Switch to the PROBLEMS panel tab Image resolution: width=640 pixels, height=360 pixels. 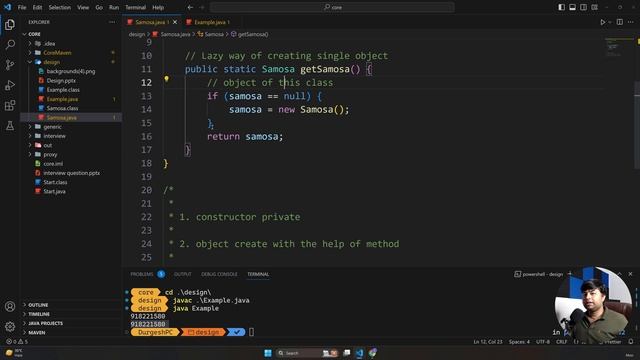point(142,274)
